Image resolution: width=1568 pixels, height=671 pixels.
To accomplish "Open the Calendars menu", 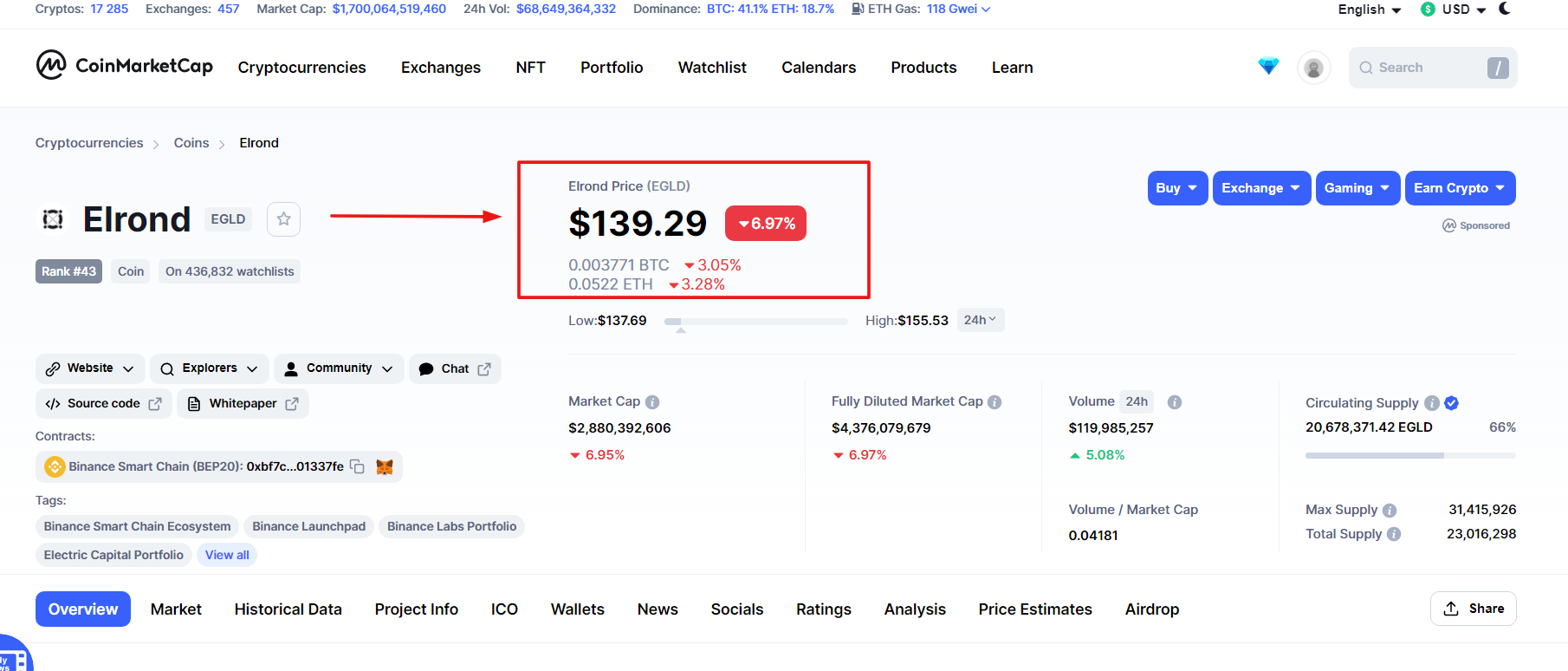I will (x=819, y=68).
